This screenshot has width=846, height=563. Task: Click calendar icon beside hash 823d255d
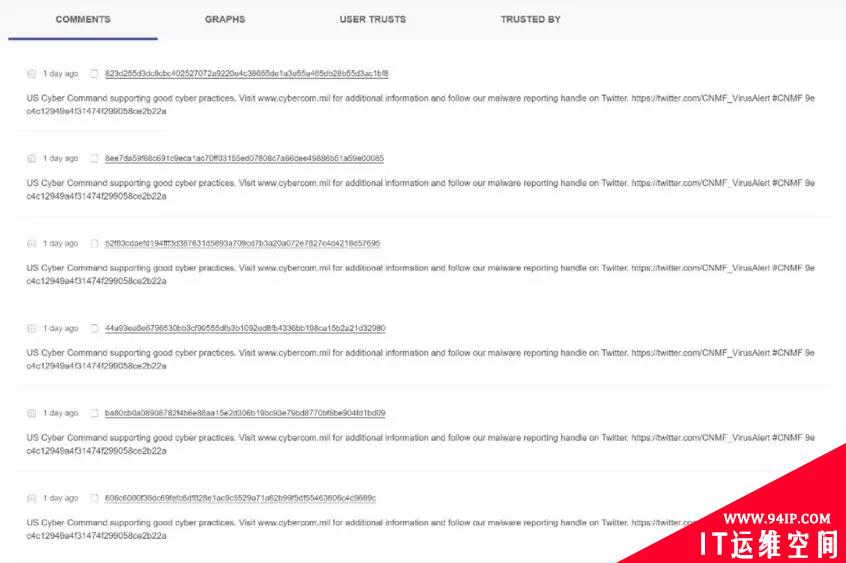click(x=32, y=73)
